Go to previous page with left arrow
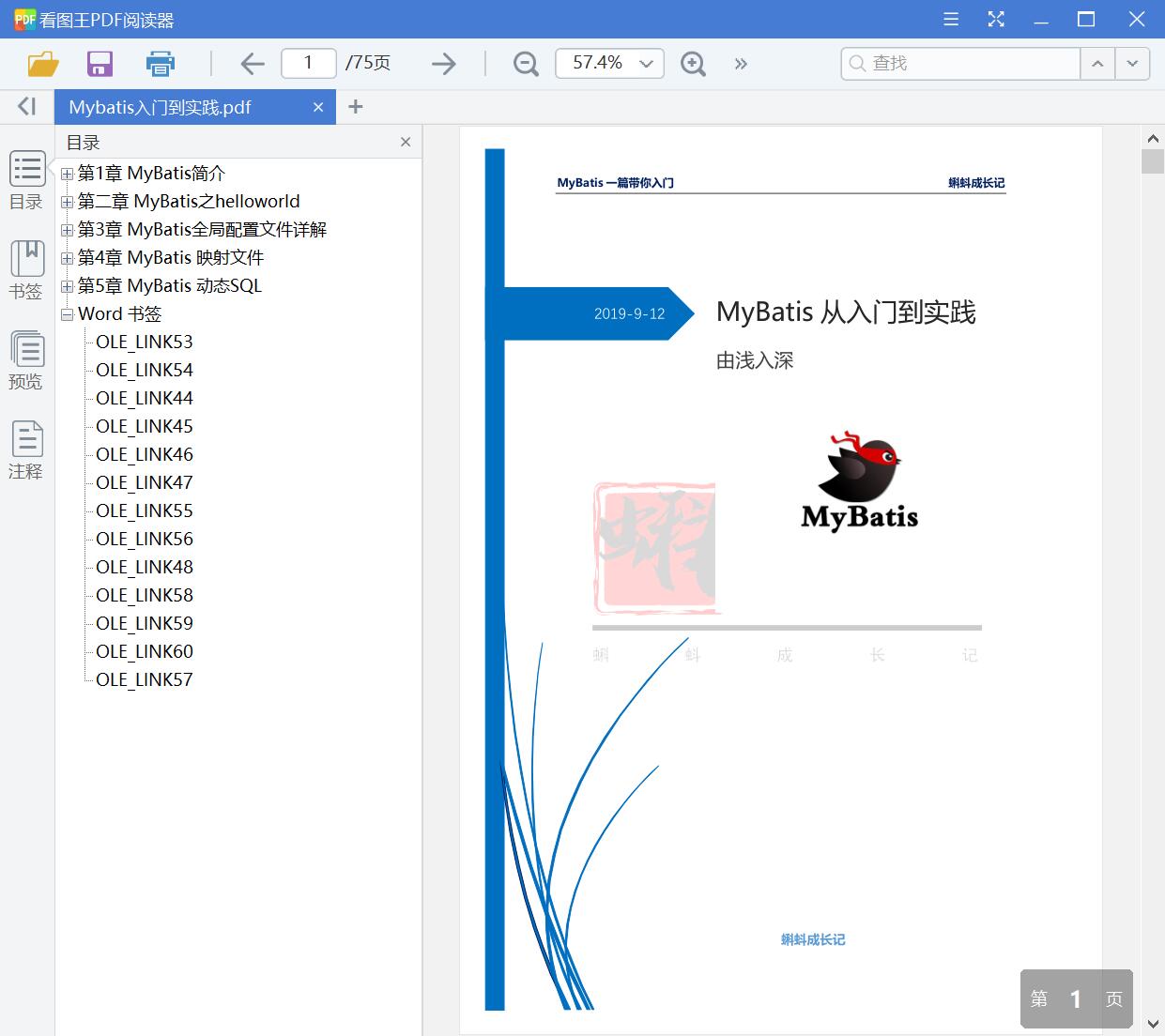1165x1036 pixels. click(x=253, y=64)
